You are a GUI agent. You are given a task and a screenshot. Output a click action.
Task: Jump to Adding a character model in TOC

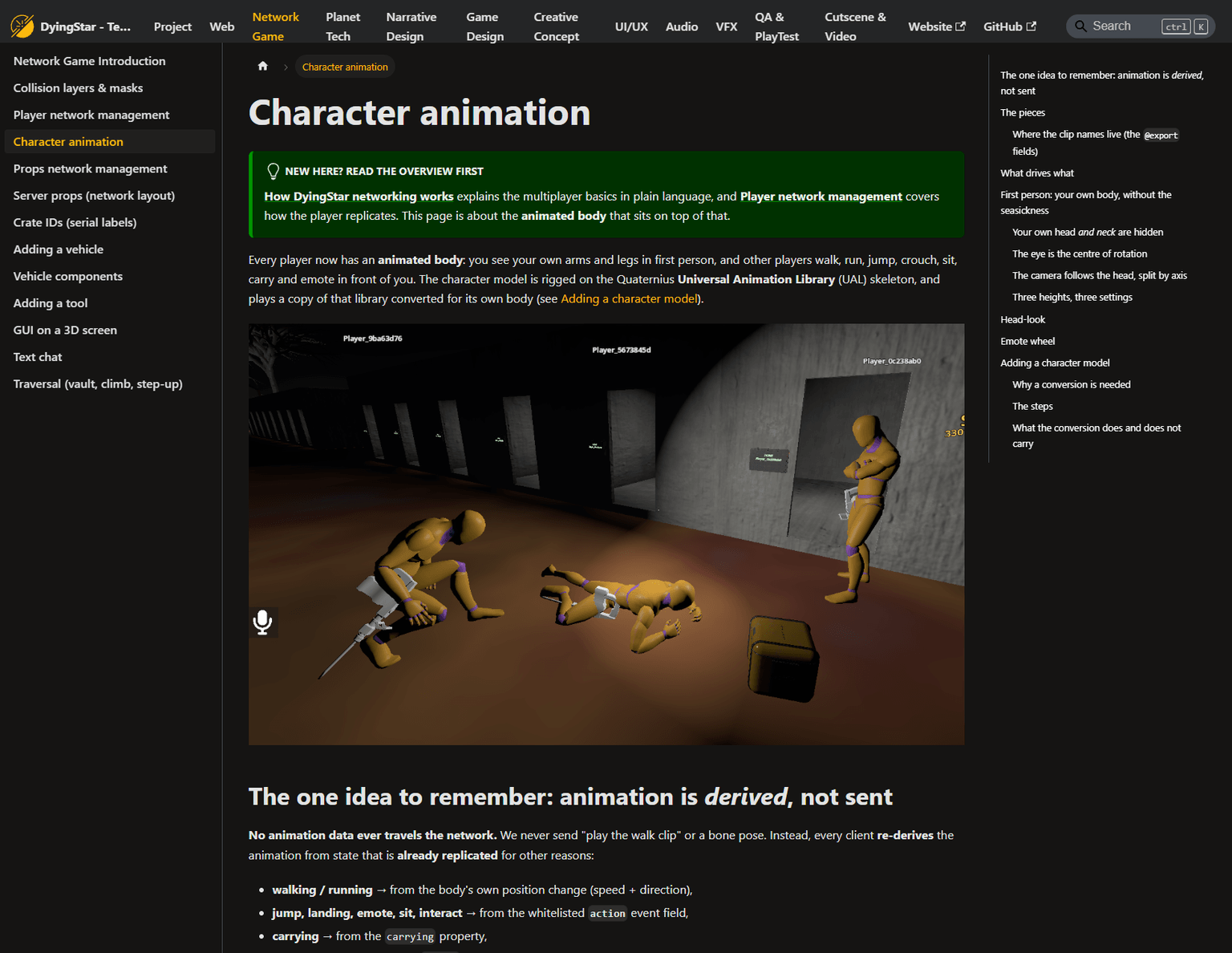pyautogui.click(x=1055, y=363)
